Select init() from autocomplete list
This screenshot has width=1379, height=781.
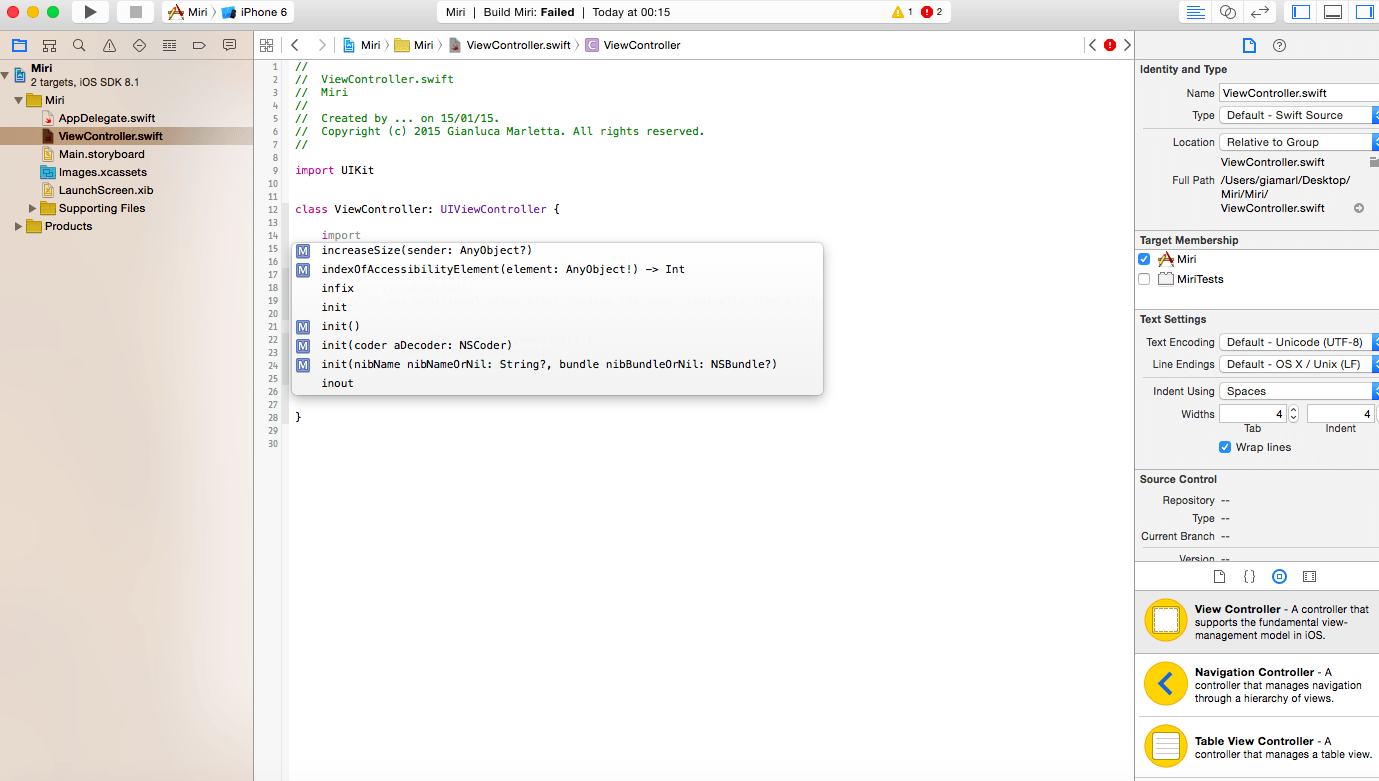pos(340,326)
